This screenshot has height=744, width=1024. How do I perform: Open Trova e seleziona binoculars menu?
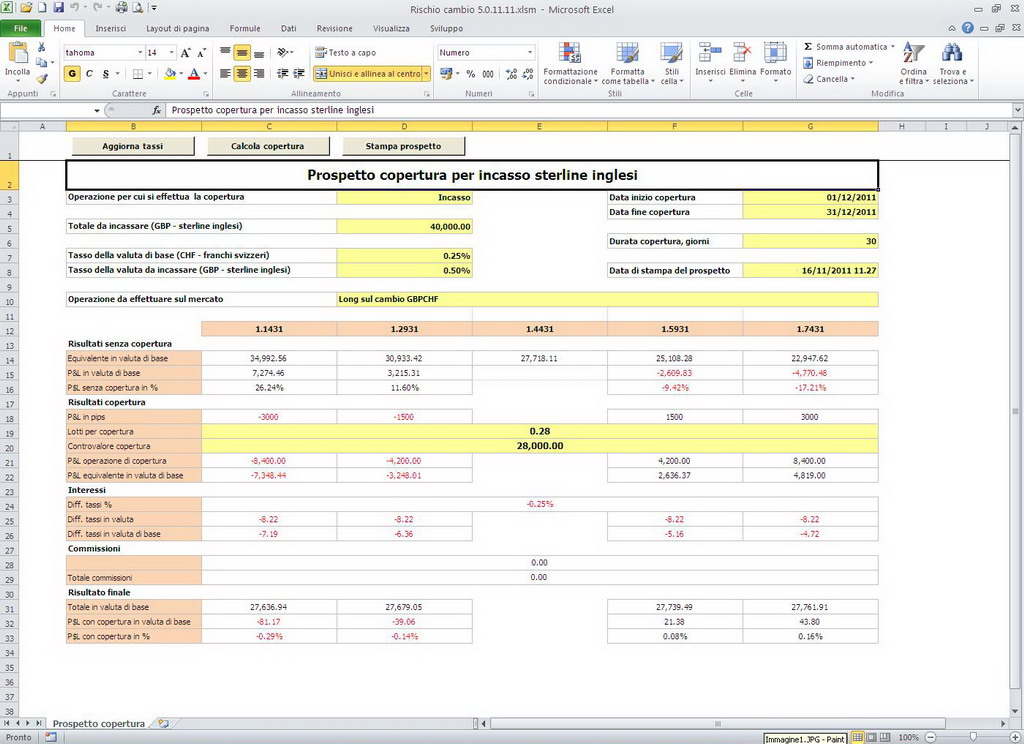tap(953, 63)
